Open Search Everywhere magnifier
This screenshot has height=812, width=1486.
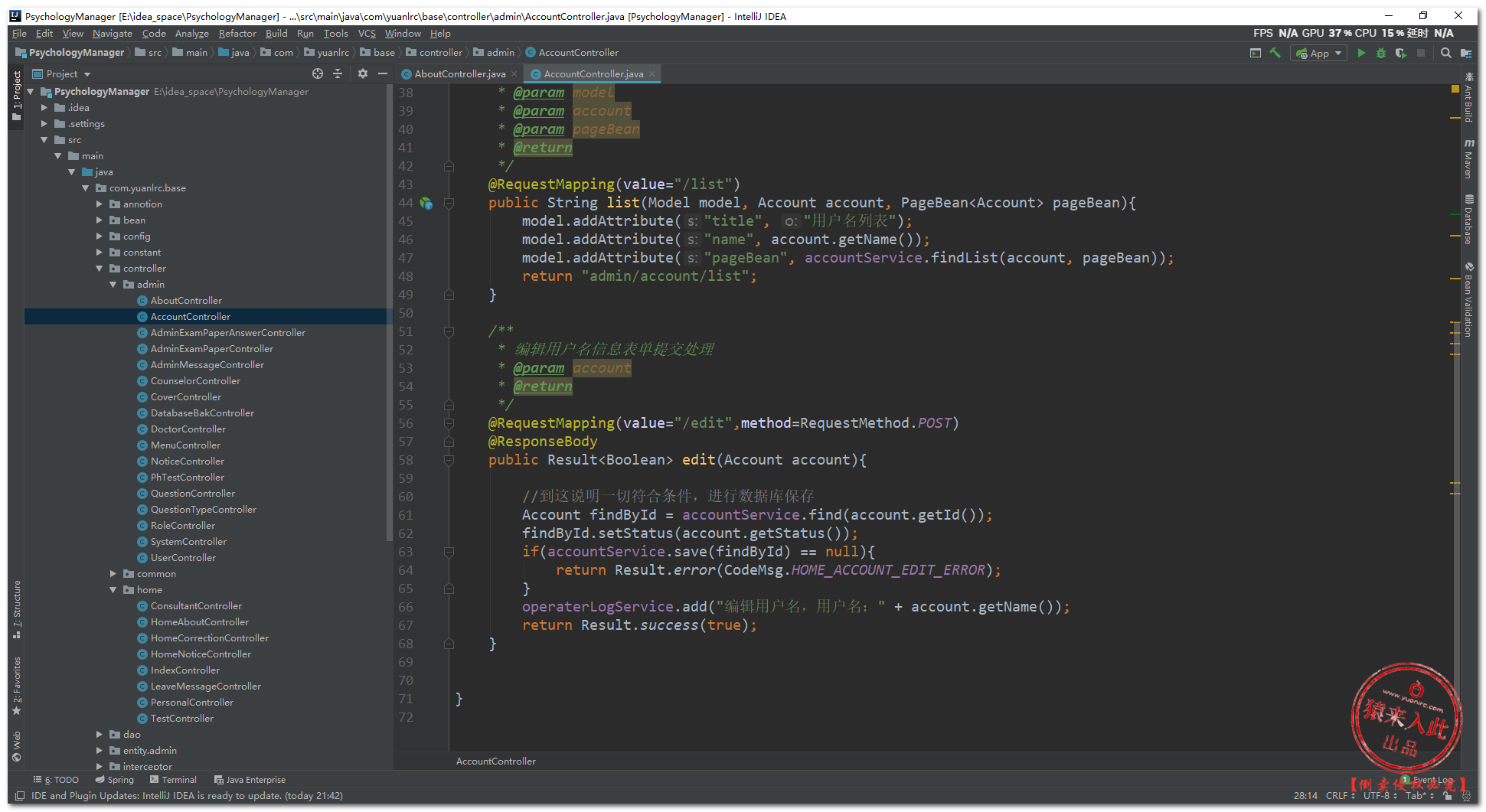(1445, 53)
